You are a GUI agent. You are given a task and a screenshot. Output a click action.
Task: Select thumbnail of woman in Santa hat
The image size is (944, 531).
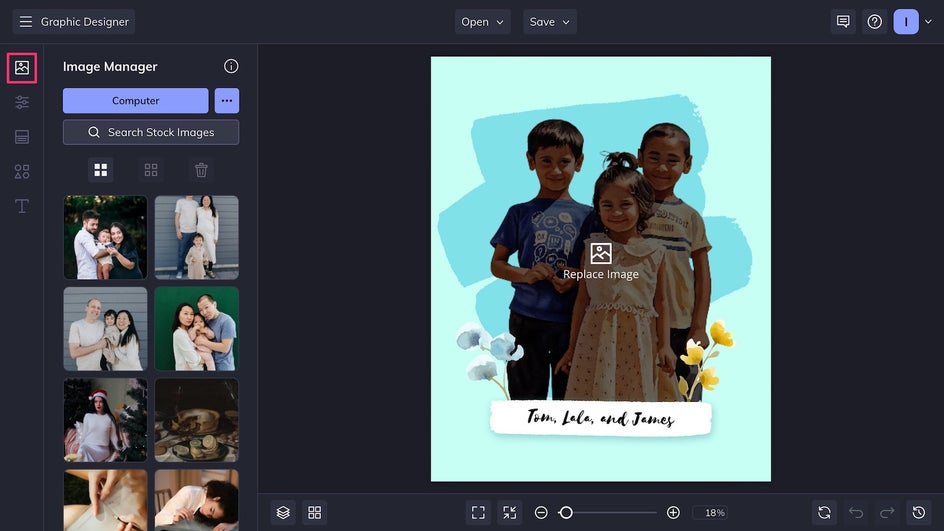click(x=105, y=420)
